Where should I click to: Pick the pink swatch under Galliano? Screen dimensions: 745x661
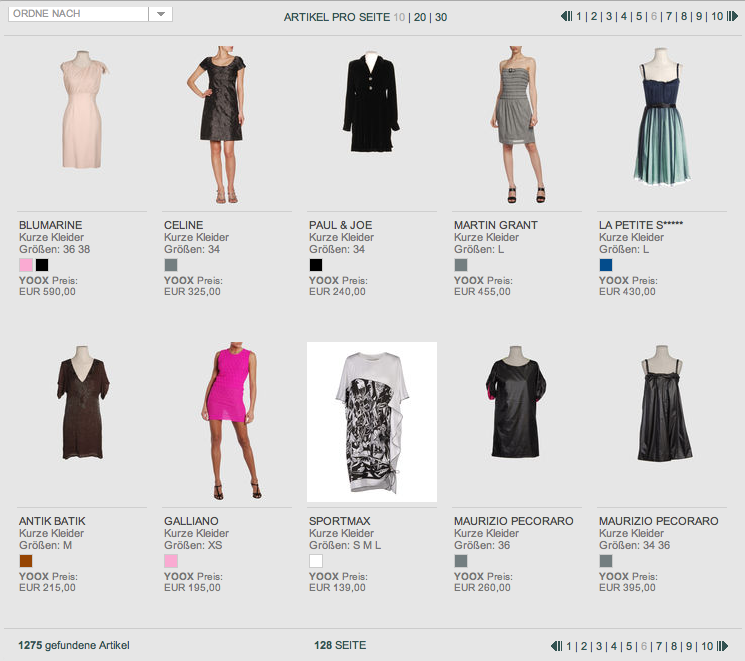coord(171,561)
